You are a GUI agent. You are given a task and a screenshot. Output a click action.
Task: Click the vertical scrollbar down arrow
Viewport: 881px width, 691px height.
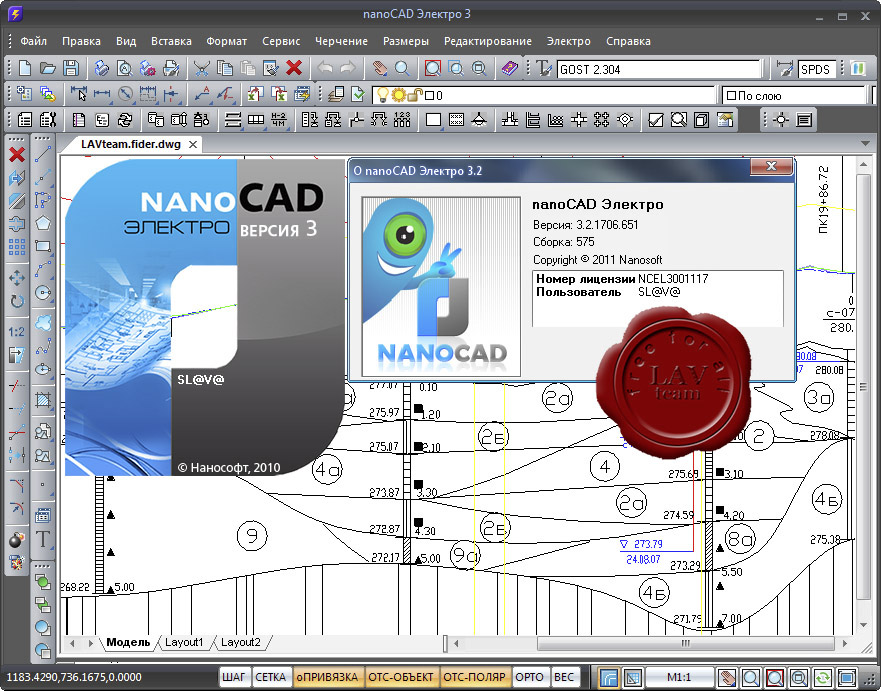point(864,625)
